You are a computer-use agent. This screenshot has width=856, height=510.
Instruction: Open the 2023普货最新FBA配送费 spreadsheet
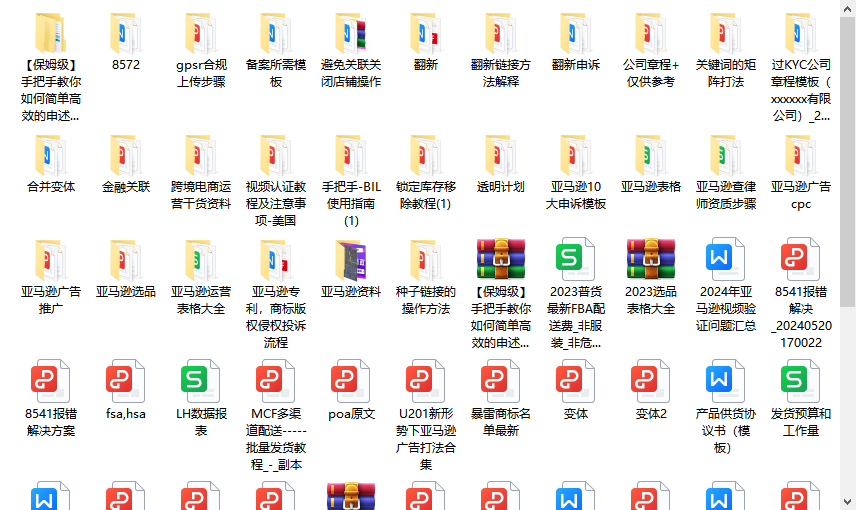tap(575, 259)
